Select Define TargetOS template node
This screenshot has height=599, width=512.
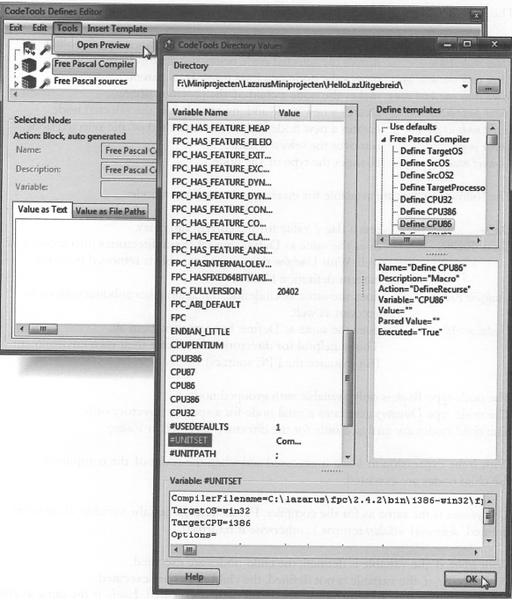[431, 151]
